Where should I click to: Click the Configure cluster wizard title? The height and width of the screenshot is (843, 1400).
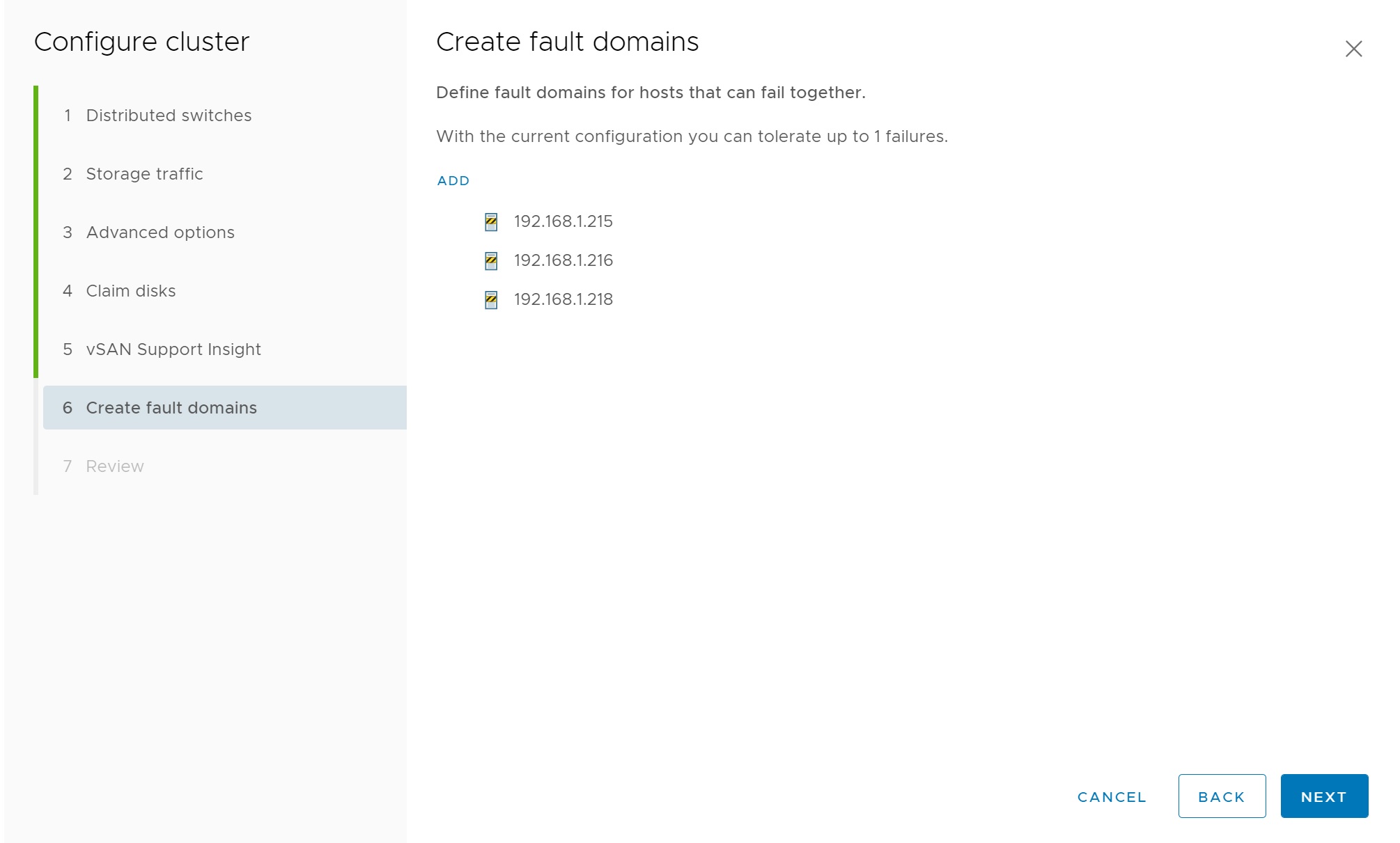click(x=141, y=42)
